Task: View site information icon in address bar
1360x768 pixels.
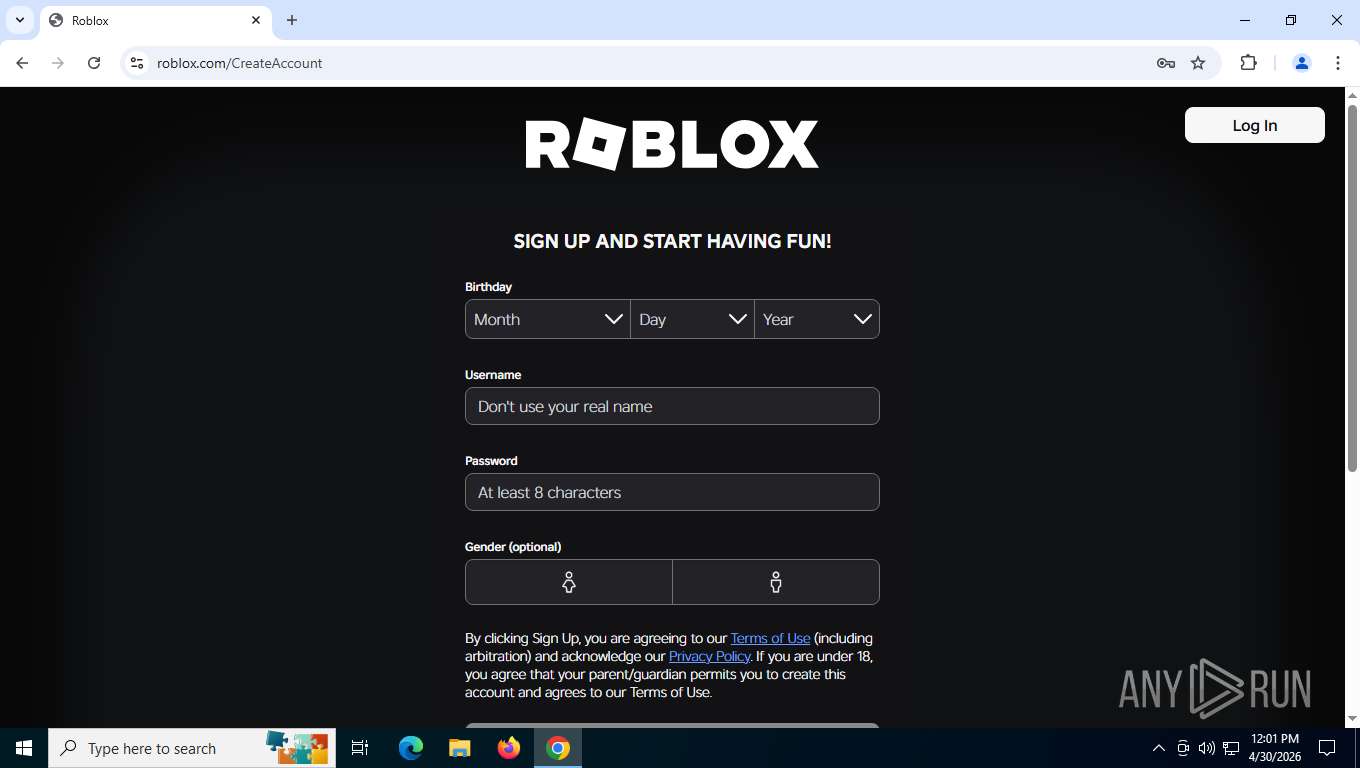Action: click(137, 63)
